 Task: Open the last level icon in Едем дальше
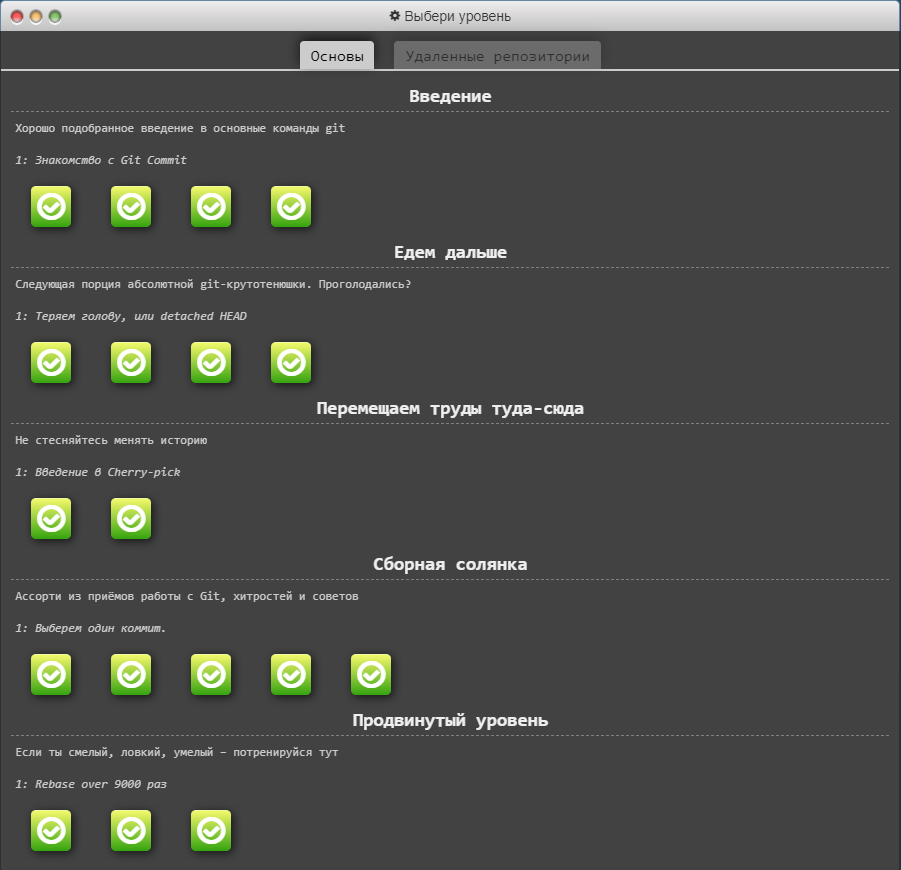(x=291, y=363)
